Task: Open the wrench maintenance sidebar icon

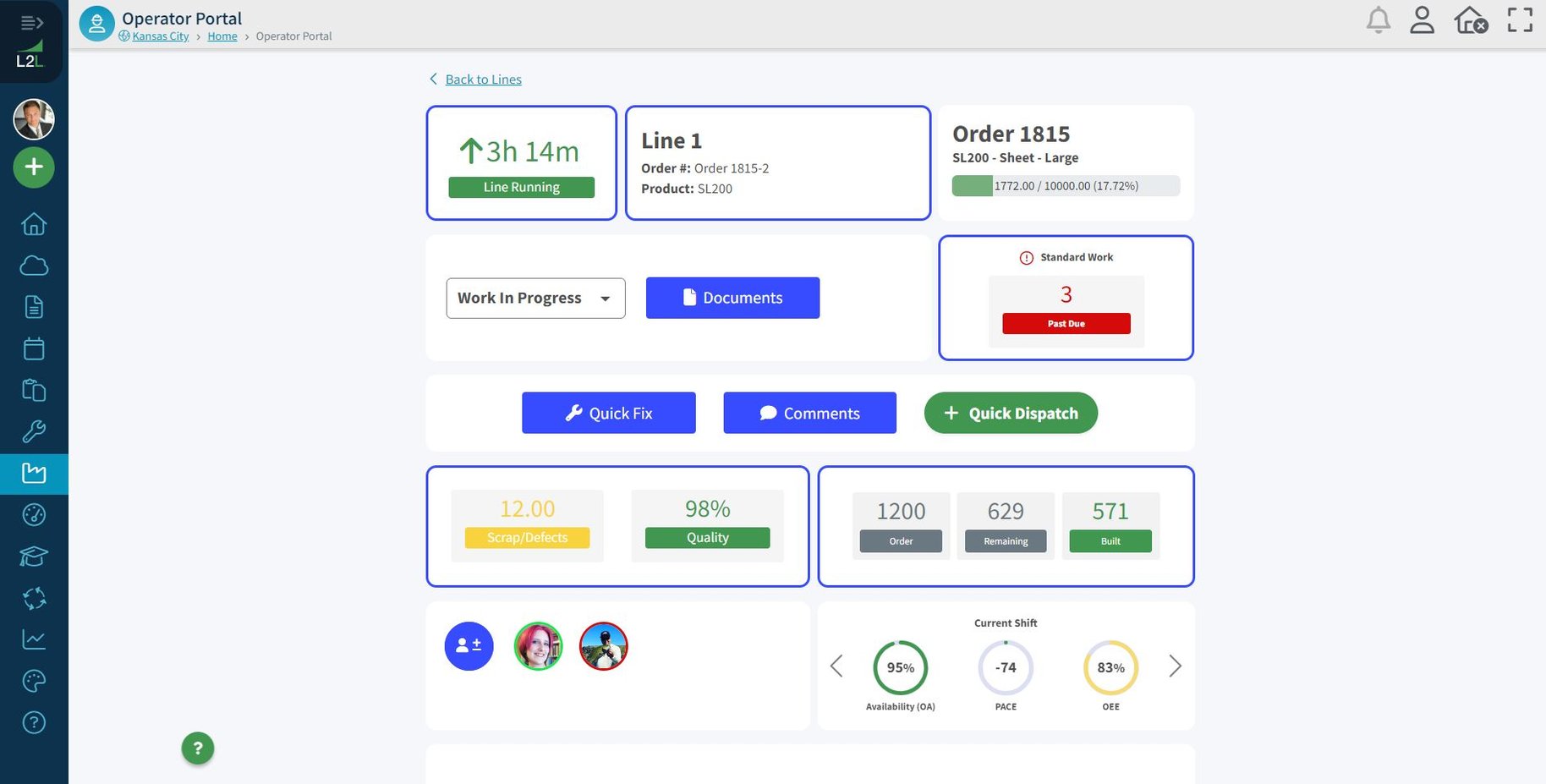Action: [x=34, y=432]
